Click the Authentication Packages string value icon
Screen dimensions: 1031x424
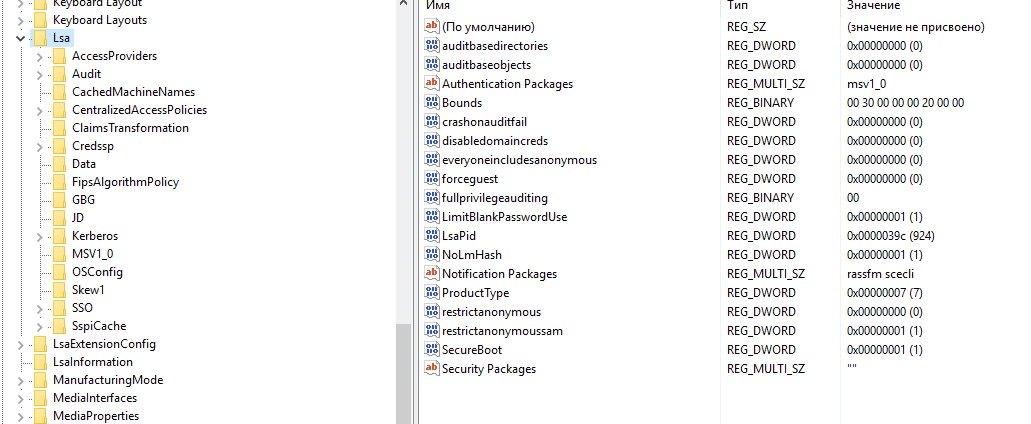[432, 84]
